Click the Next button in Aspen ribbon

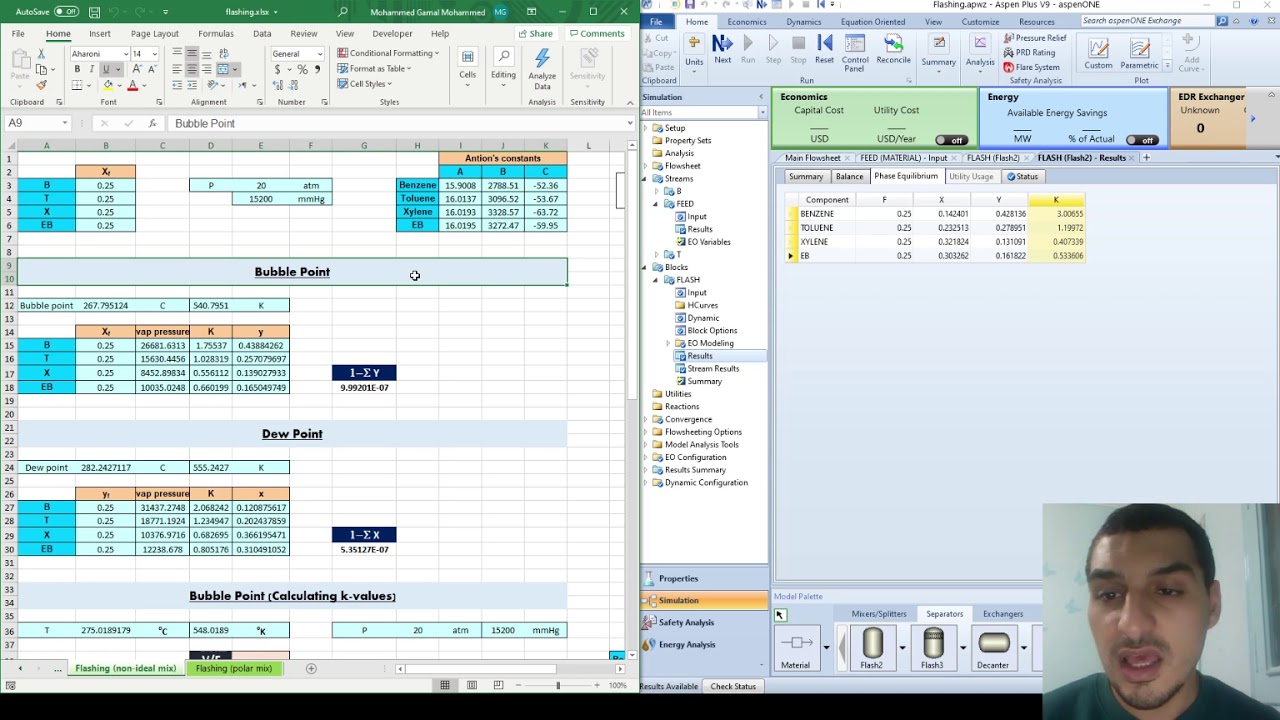point(722,49)
